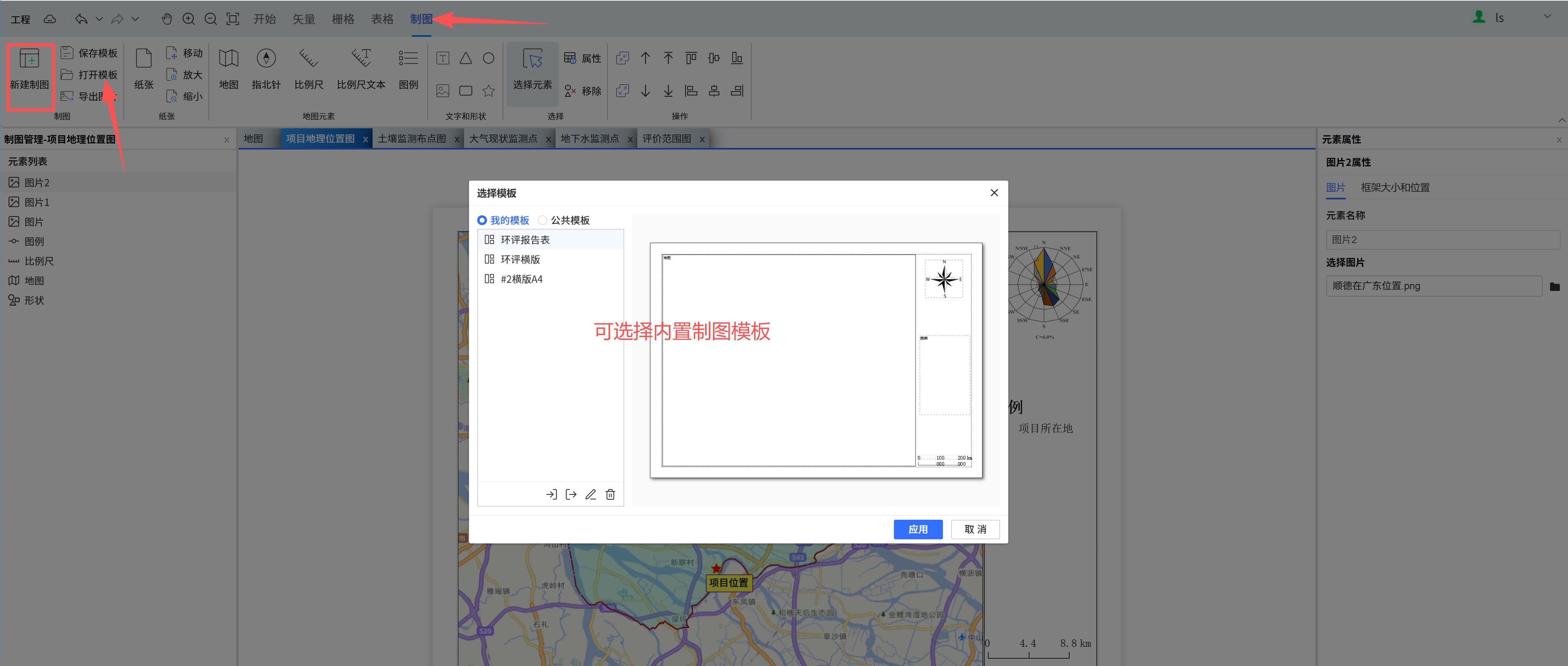Select the circle shape tool
The width and height of the screenshot is (1568, 666).
coord(489,58)
